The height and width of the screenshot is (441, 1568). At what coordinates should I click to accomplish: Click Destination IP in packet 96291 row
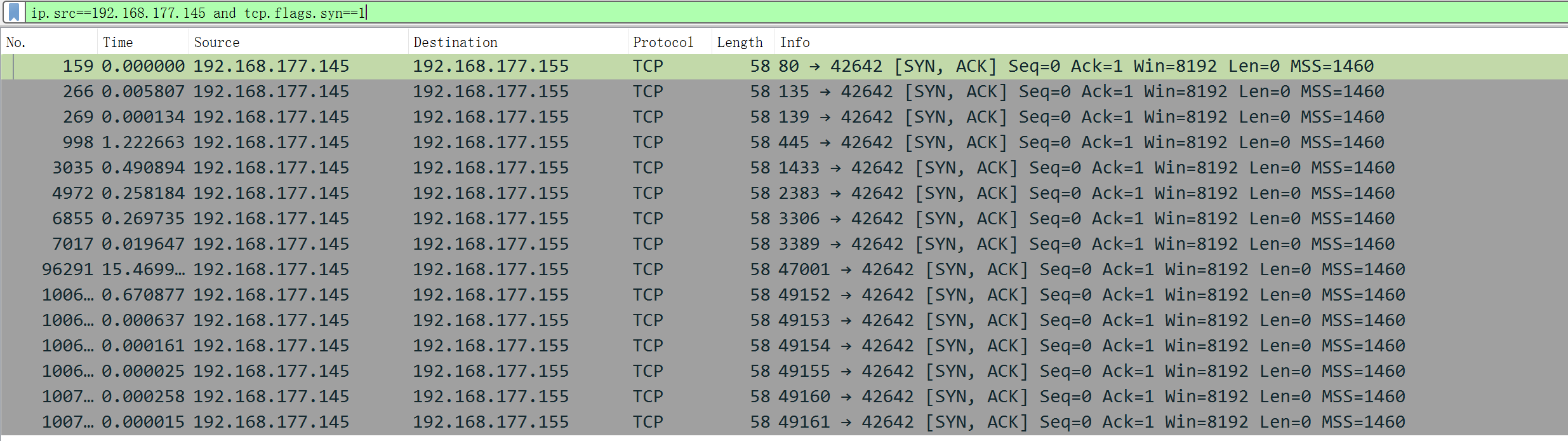pyautogui.click(x=491, y=269)
